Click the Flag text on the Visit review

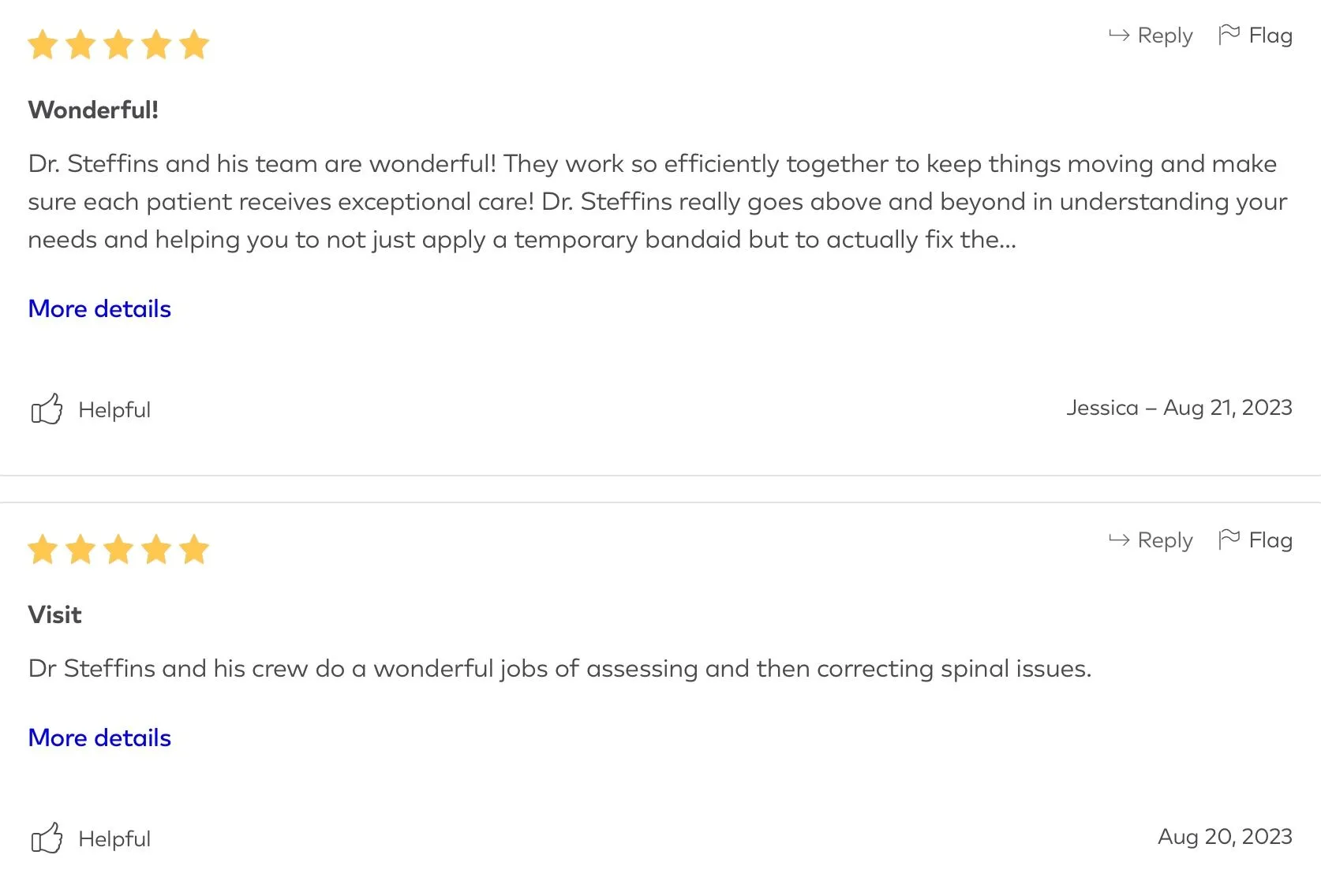coord(1270,540)
